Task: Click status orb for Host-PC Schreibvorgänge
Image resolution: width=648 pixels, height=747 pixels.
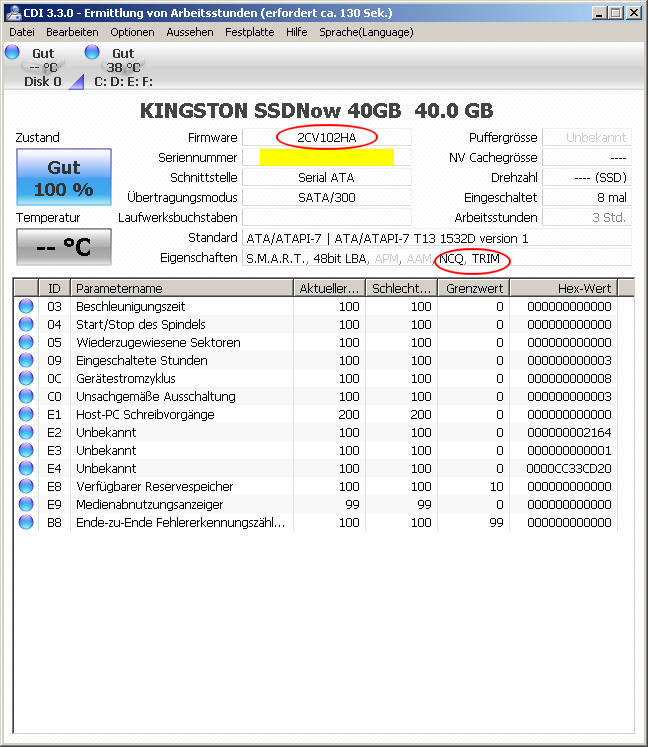Action: click(26, 414)
